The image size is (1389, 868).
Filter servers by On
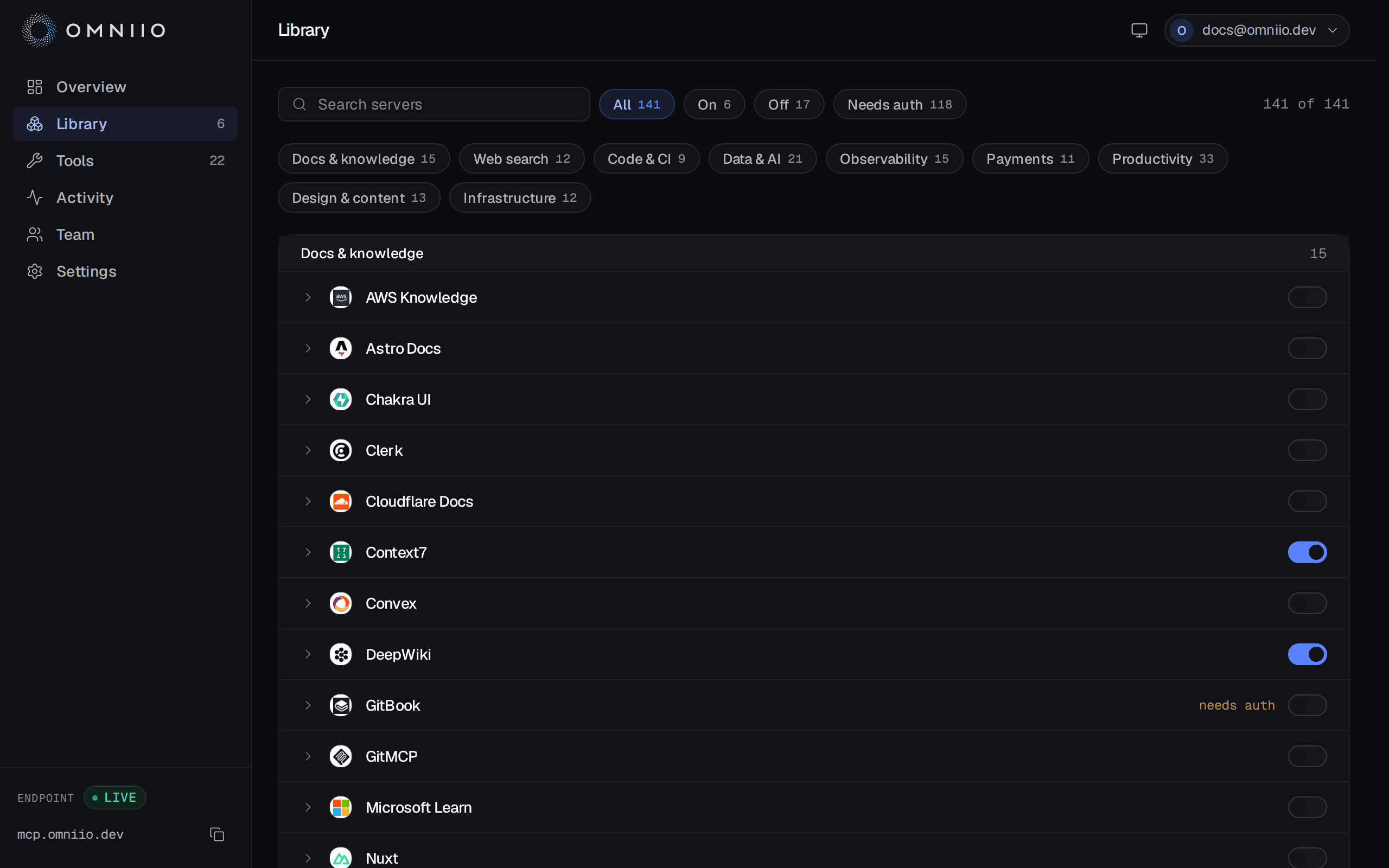pyautogui.click(x=714, y=105)
